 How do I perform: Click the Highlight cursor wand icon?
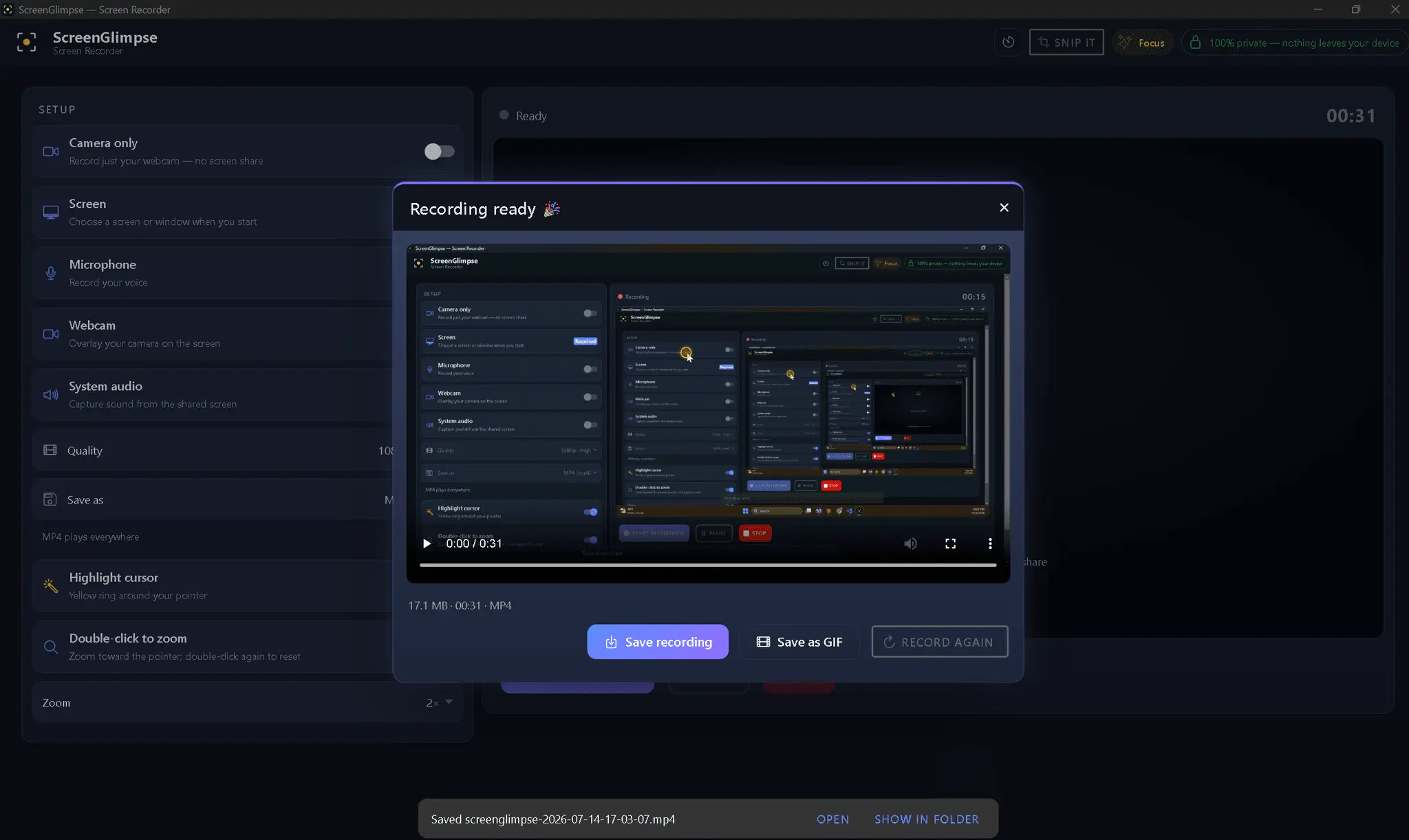(x=50, y=585)
